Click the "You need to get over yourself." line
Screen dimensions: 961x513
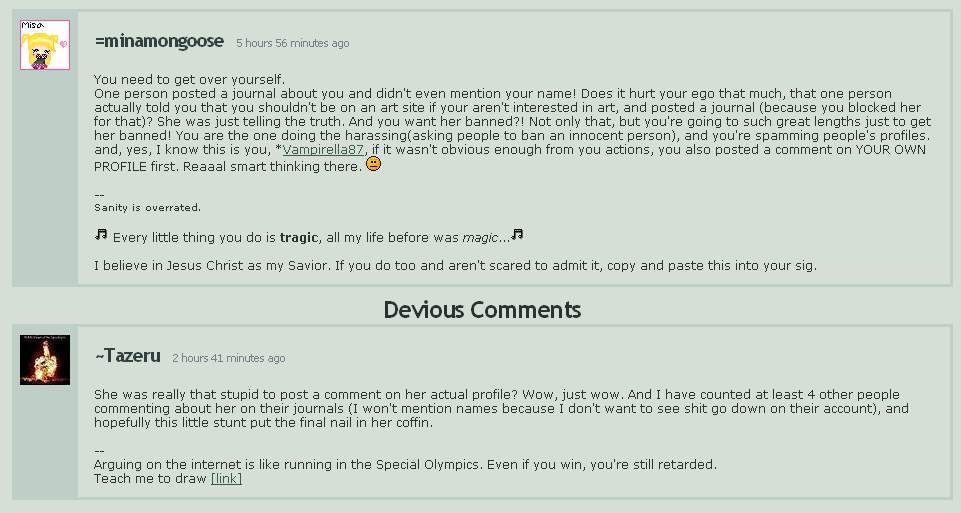point(190,80)
